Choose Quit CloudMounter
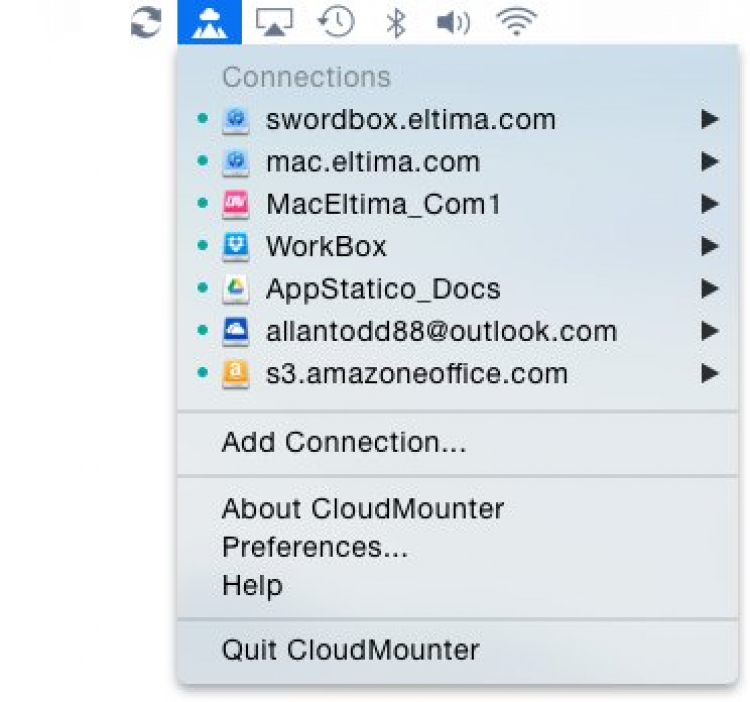Screen dimensions: 750x702 point(458,650)
